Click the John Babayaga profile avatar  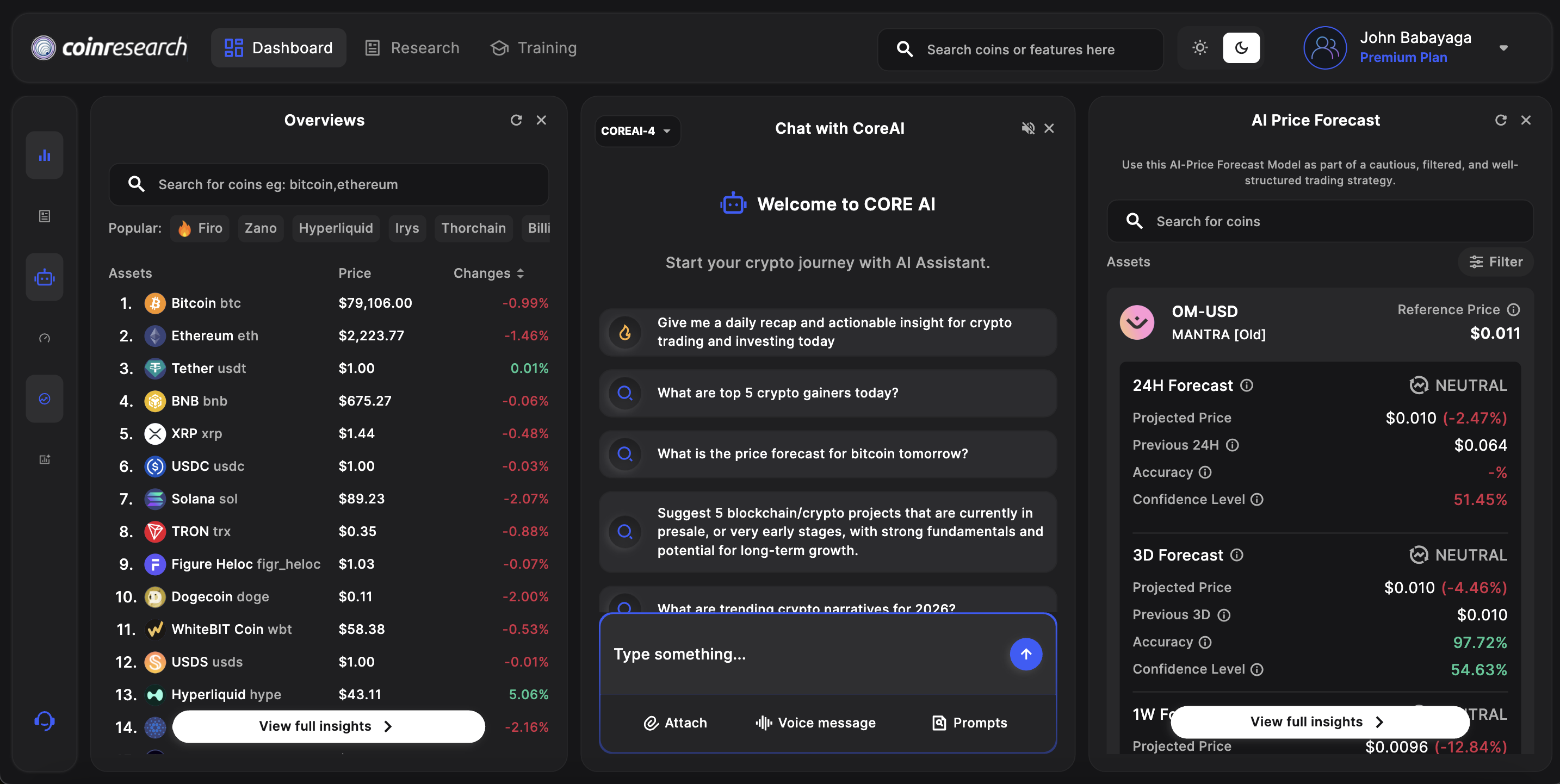tap(1325, 48)
